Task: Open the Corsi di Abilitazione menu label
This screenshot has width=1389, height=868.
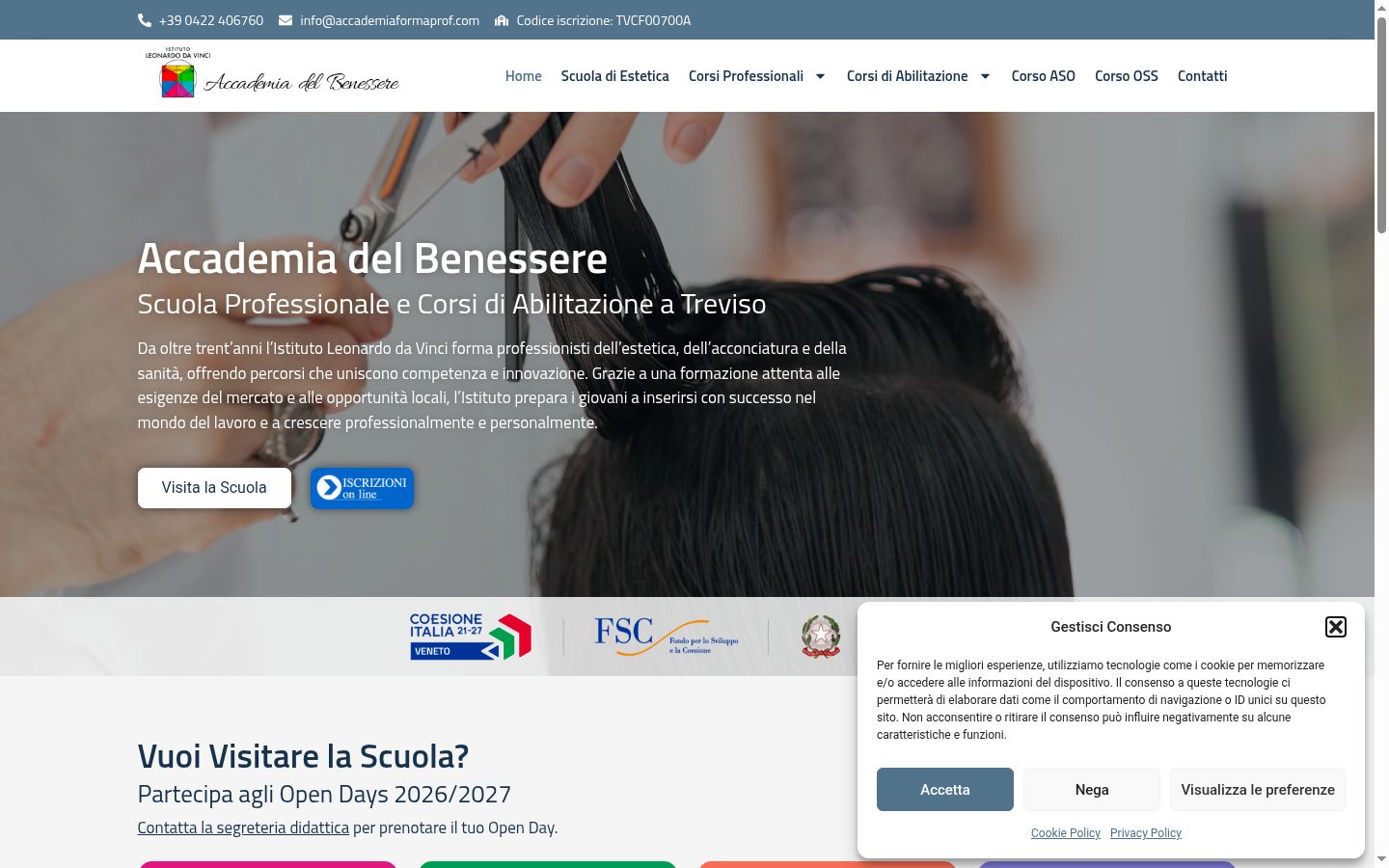Action: pyautogui.click(x=908, y=76)
